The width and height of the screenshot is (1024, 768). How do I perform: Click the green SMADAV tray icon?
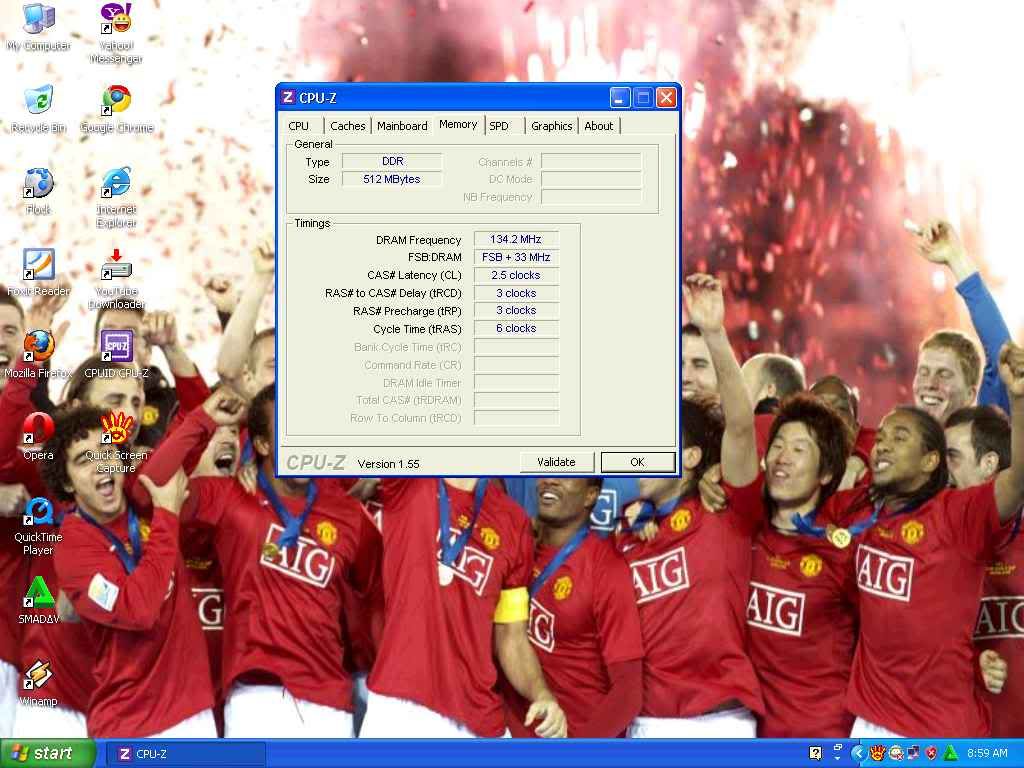[950, 753]
